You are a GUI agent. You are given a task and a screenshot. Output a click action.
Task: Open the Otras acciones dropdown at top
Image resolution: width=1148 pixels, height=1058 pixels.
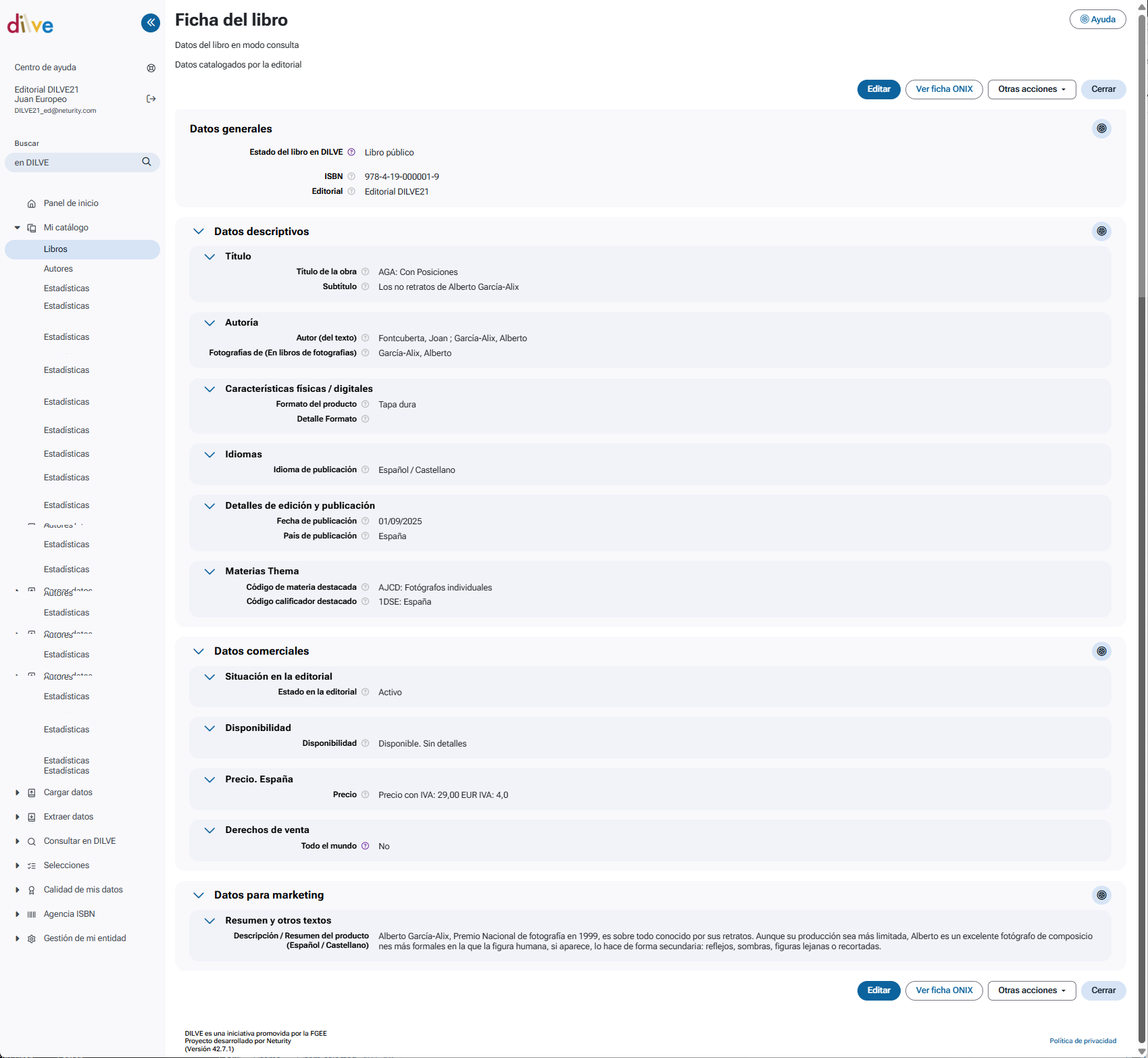click(x=1031, y=89)
